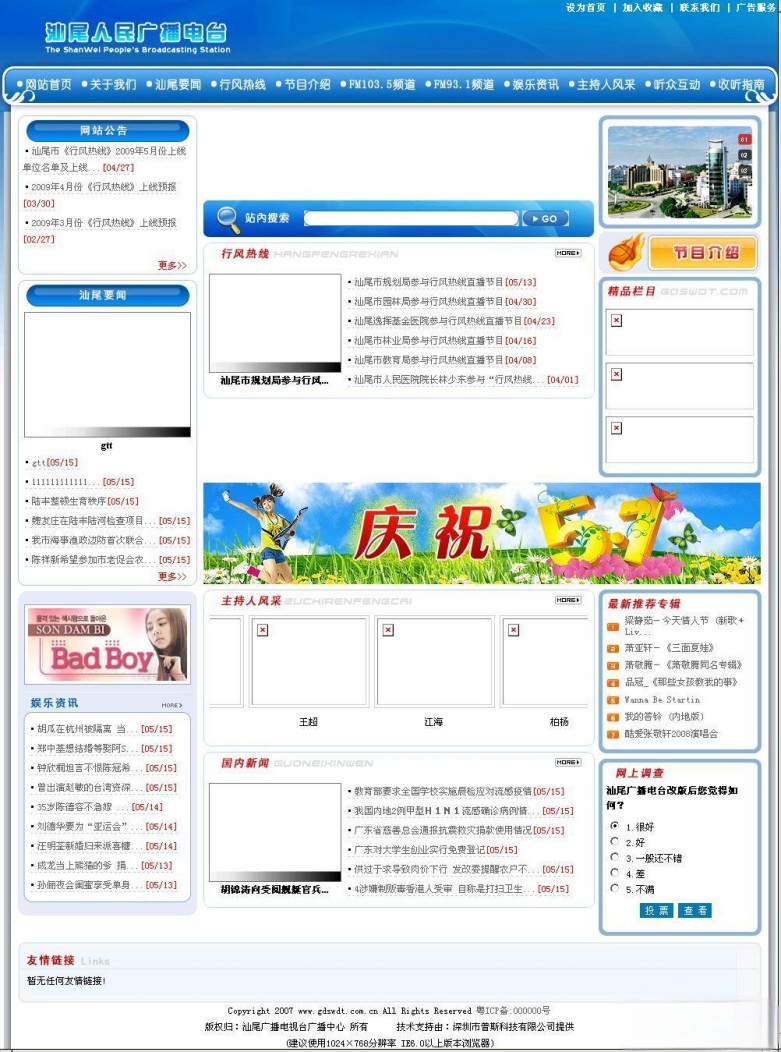Select the 3.一般还不错 survey option
This screenshot has height=1052, width=781.
614,857
